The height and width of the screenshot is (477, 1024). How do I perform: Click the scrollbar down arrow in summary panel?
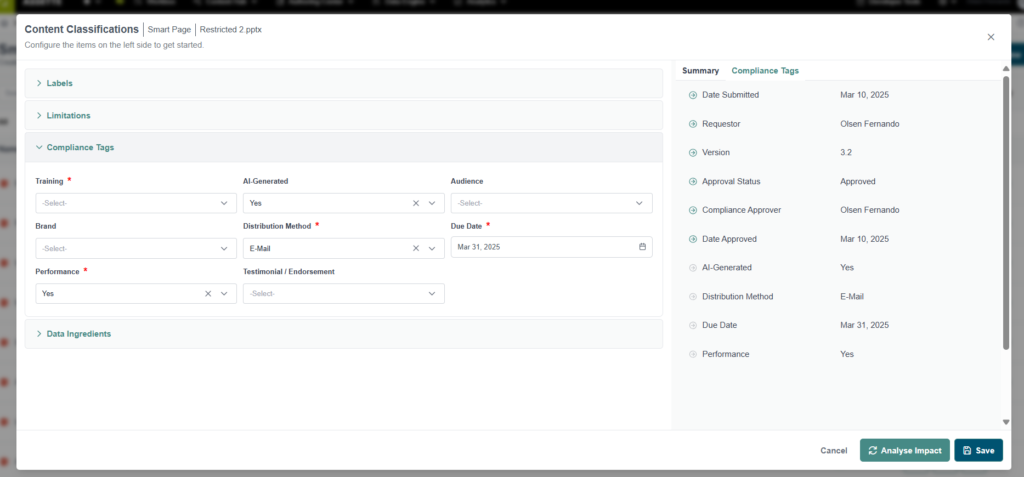click(x=1006, y=422)
